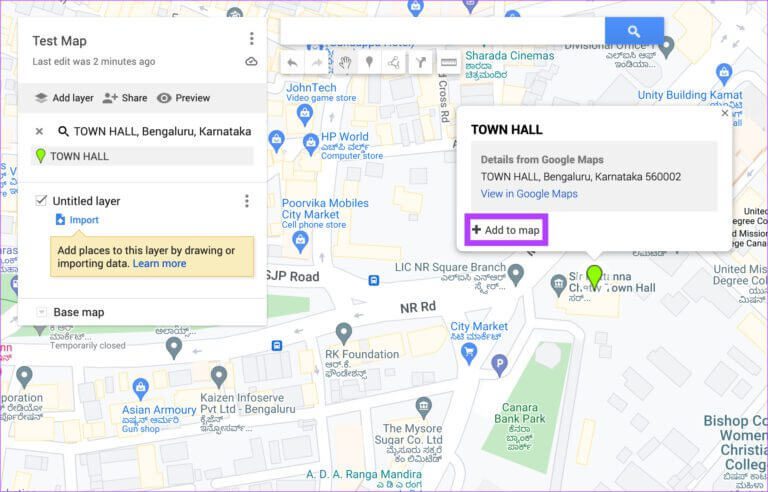Toggle the Untitled layer checkbox

click(41, 200)
